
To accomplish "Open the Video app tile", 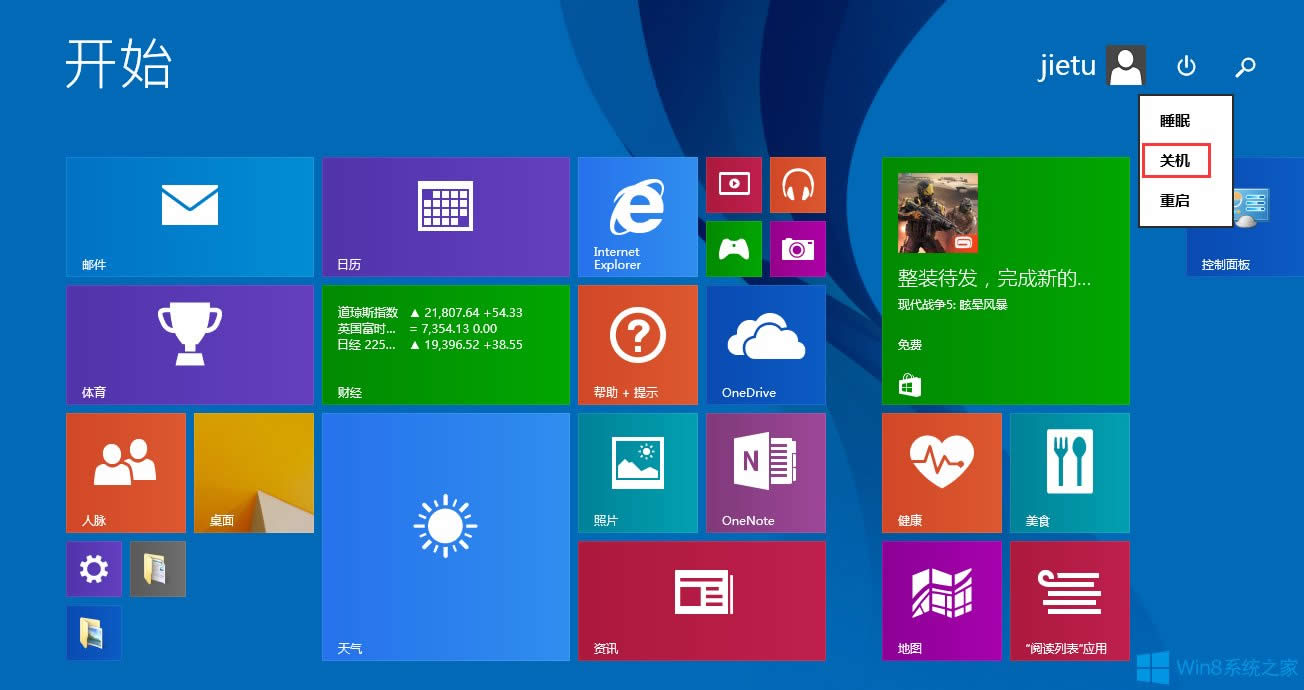I will (x=733, y=185).
